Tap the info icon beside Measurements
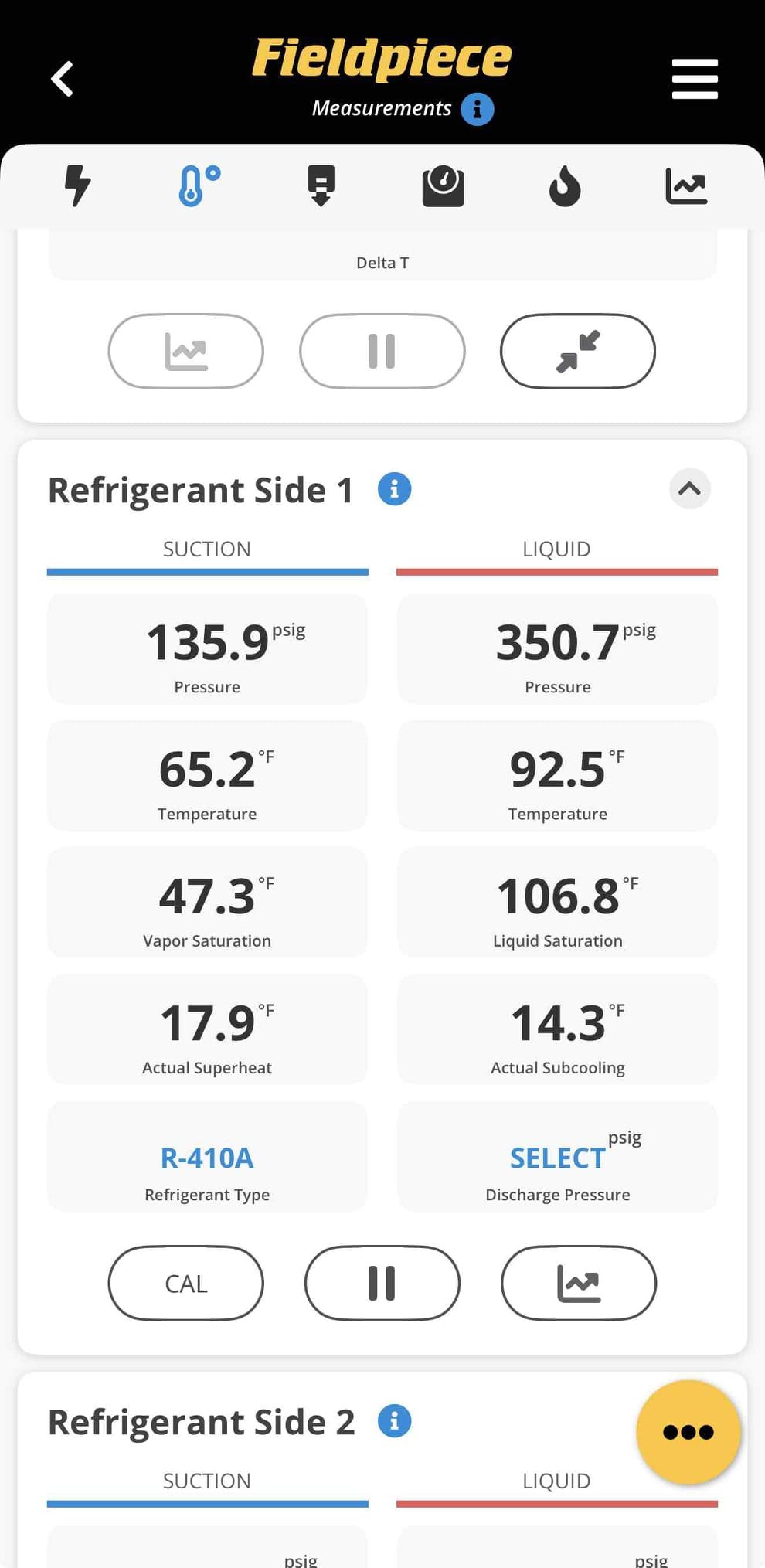 point(478,109)
